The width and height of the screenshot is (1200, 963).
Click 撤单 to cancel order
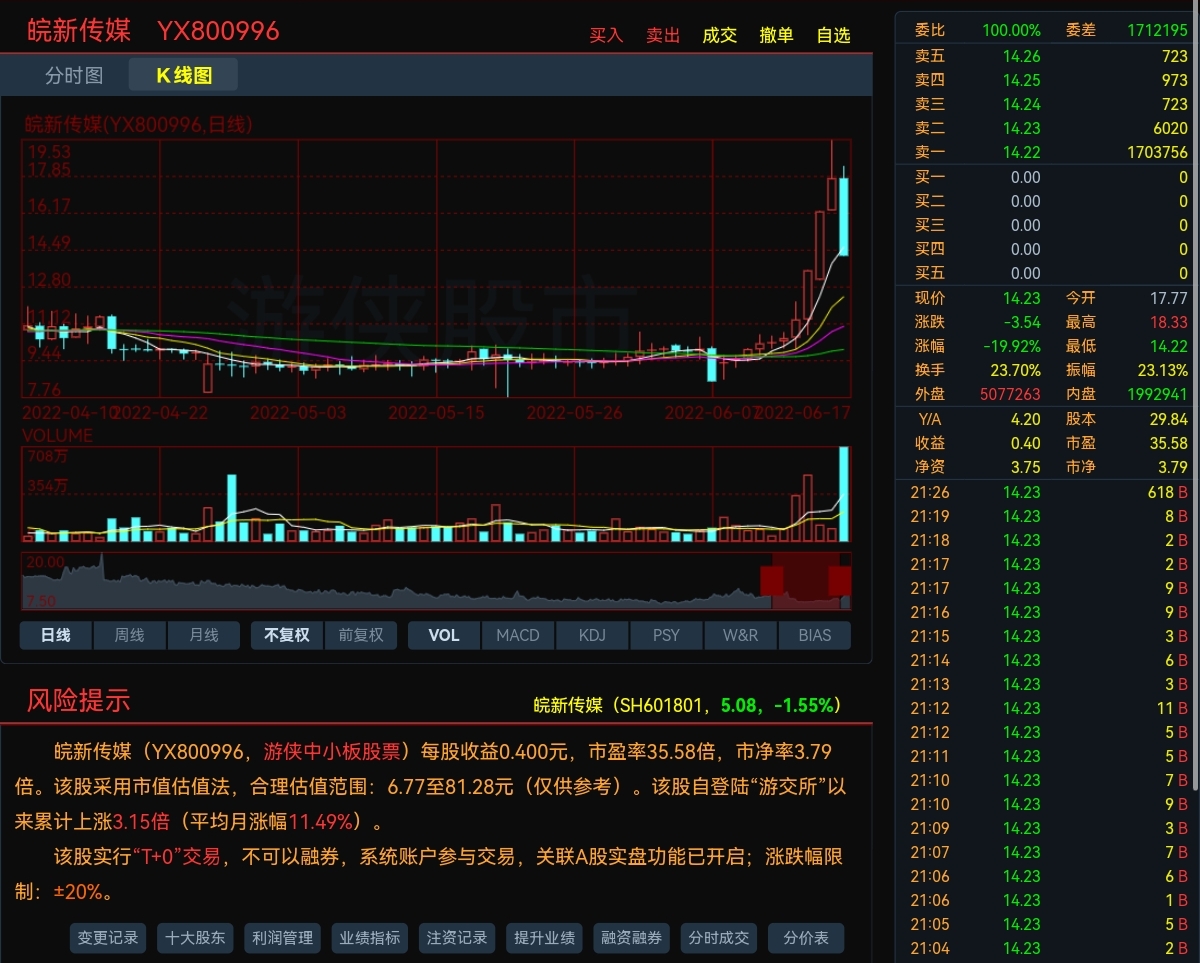click(x=777, y=35)
